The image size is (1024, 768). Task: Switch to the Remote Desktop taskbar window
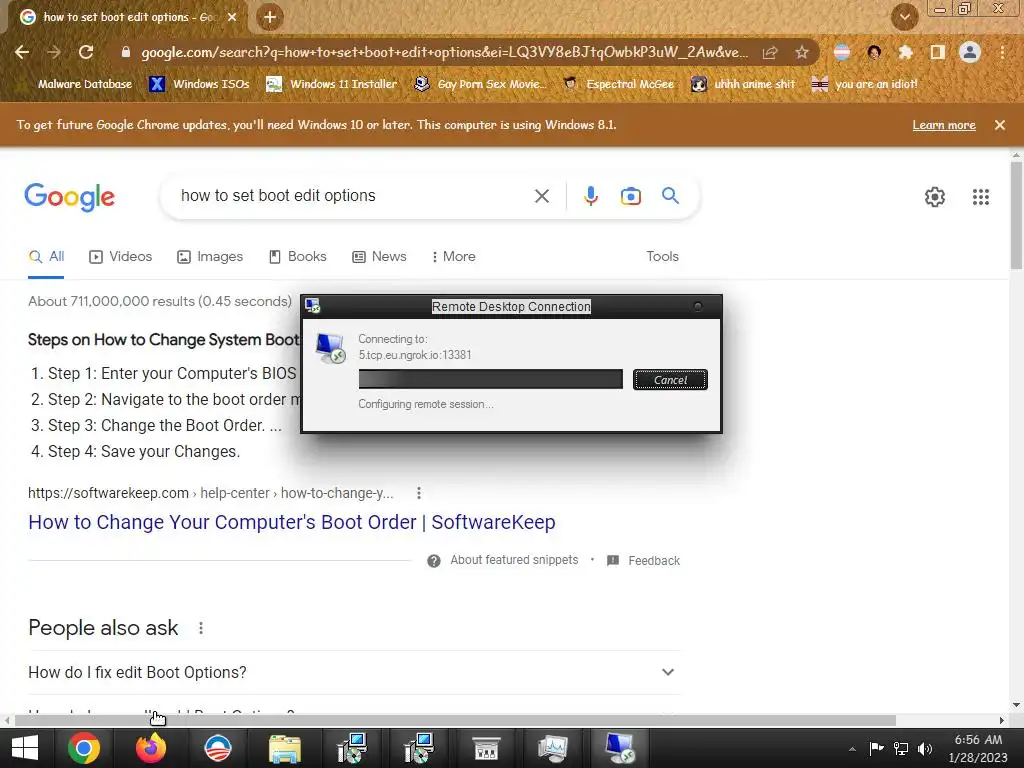coord(619,748)
